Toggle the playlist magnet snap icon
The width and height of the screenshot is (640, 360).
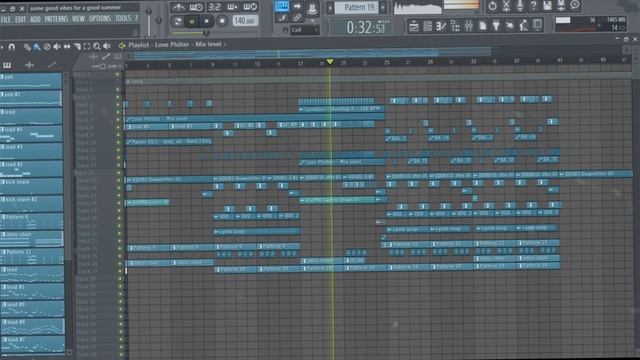(11, 47)
